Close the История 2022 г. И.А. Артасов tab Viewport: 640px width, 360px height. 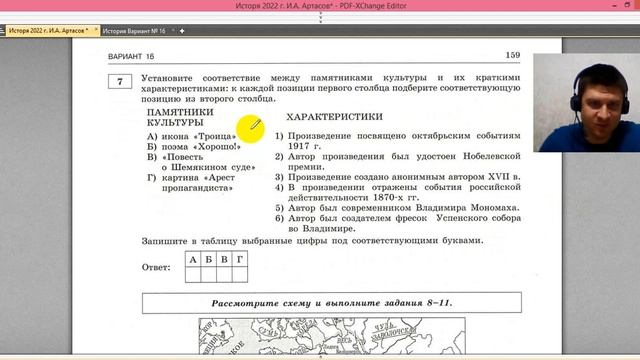click(96, 30)
